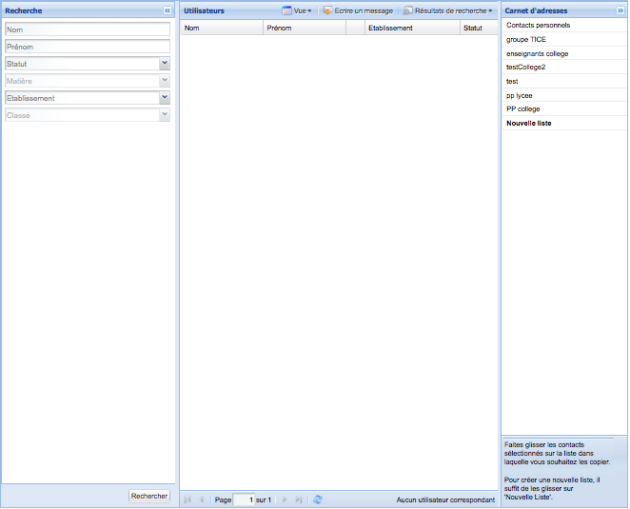Viewport: 630px width, 509px height.
Task: Select testCollege2 list
Action: coord(564,67)
